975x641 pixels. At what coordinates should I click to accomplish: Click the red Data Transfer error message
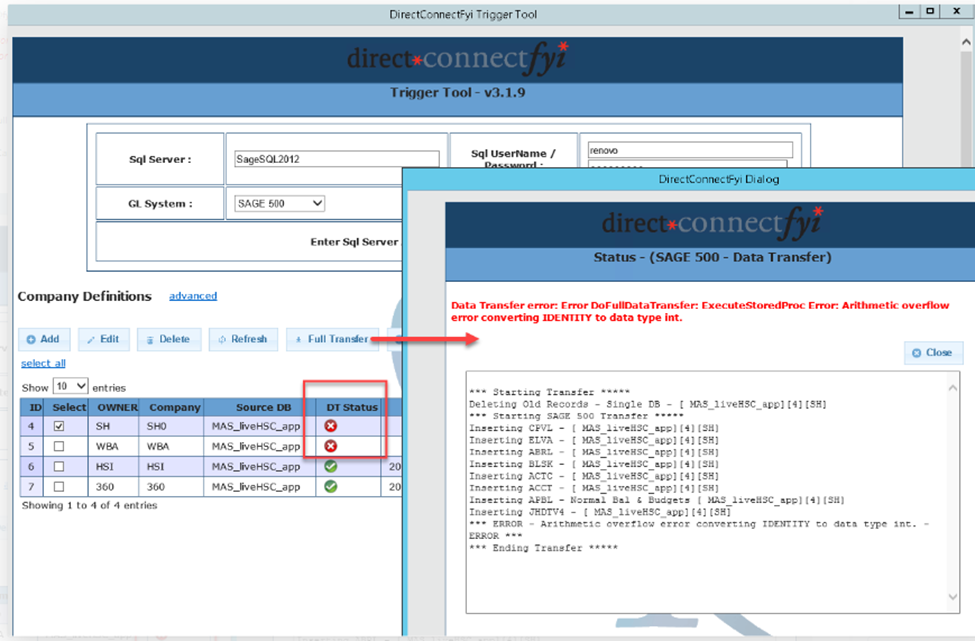[700, 311]
